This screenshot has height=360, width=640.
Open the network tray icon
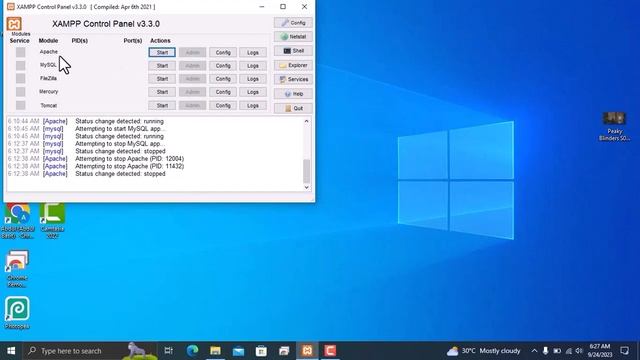coord(568,351)
